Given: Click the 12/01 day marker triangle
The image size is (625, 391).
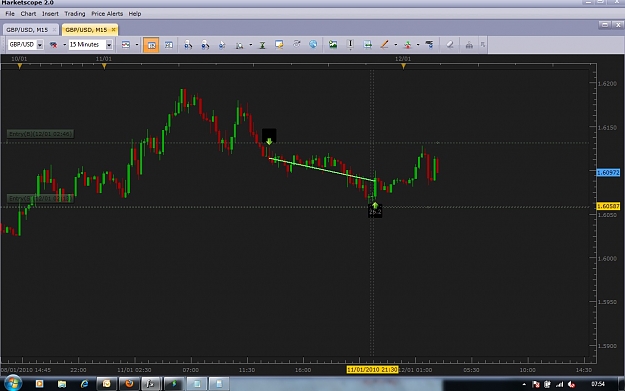Looking at the screenshot, I should coord(403,66).
